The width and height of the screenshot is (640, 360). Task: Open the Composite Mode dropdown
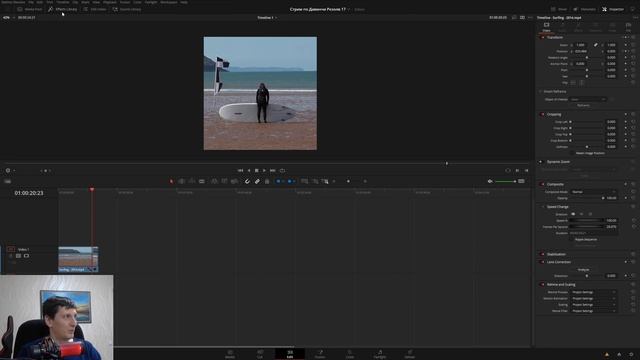593,192
